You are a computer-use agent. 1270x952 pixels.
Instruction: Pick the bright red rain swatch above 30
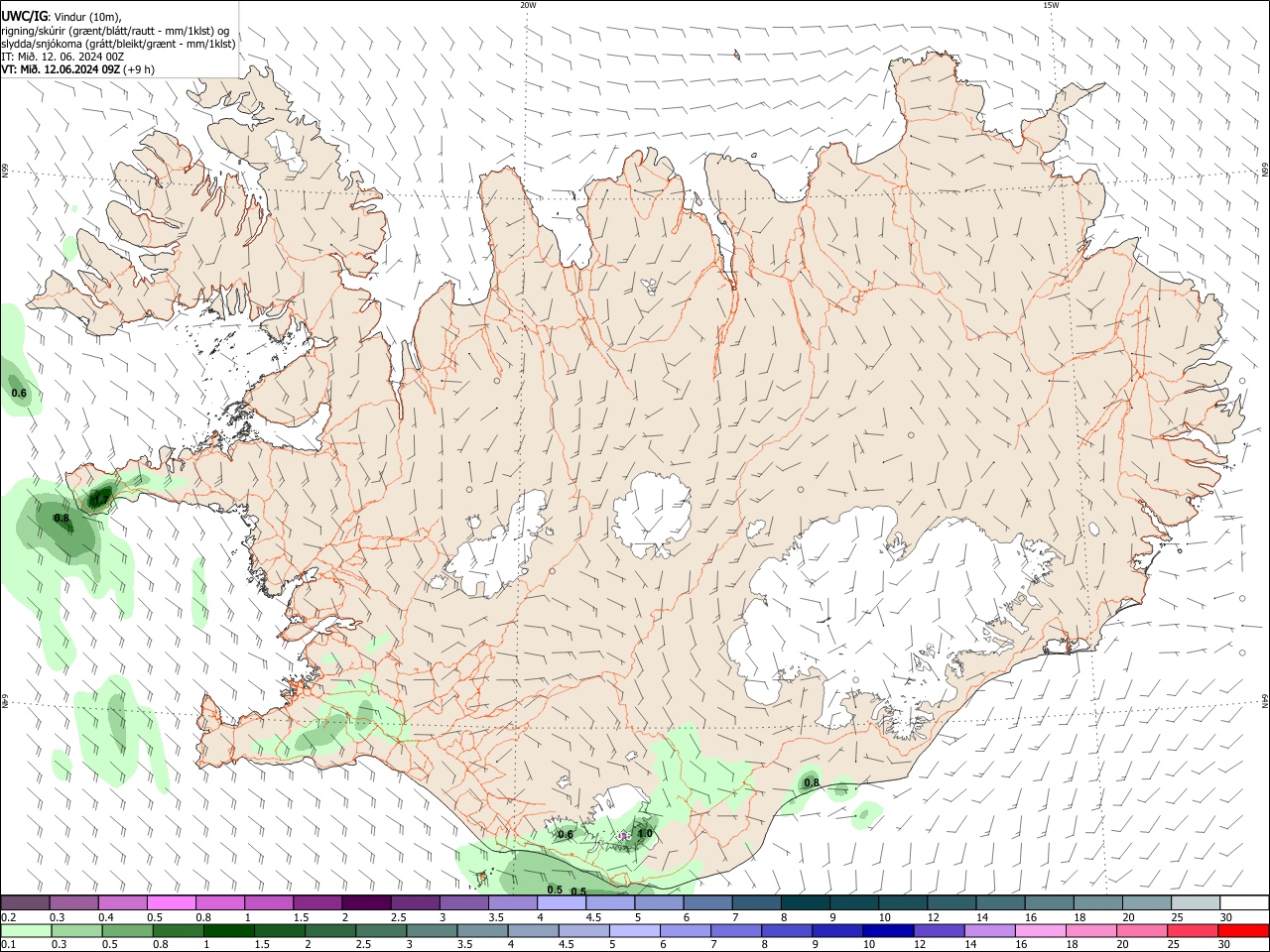click(1243, 930)
